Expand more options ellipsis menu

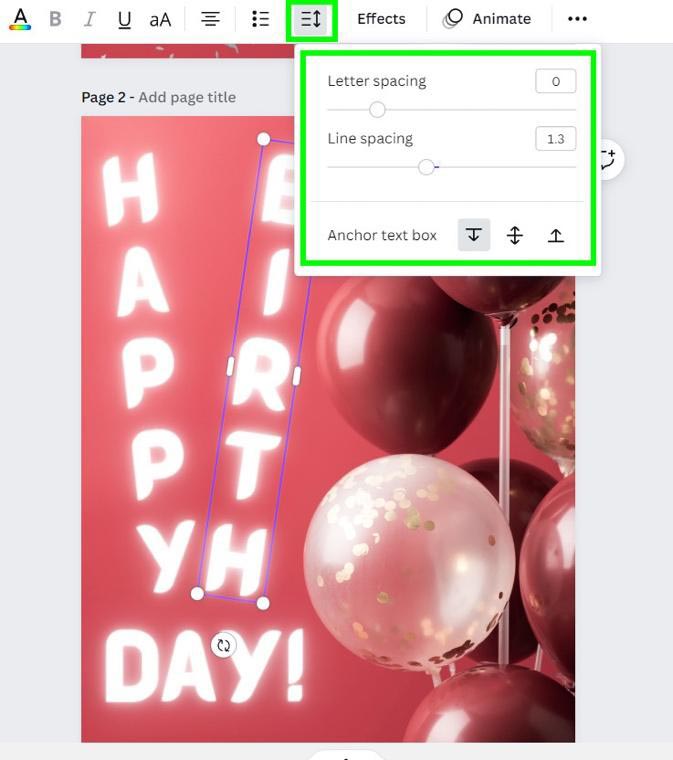tap(577, 19)
